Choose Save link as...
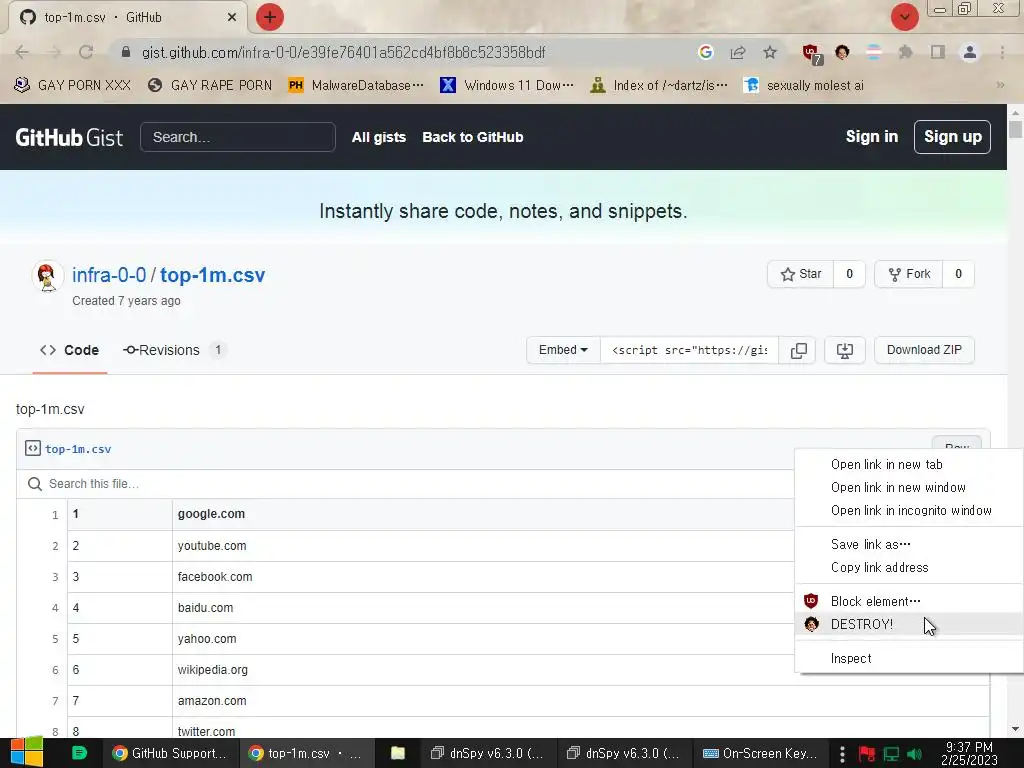Screen dimensions: 1024x768 [908, 544]
